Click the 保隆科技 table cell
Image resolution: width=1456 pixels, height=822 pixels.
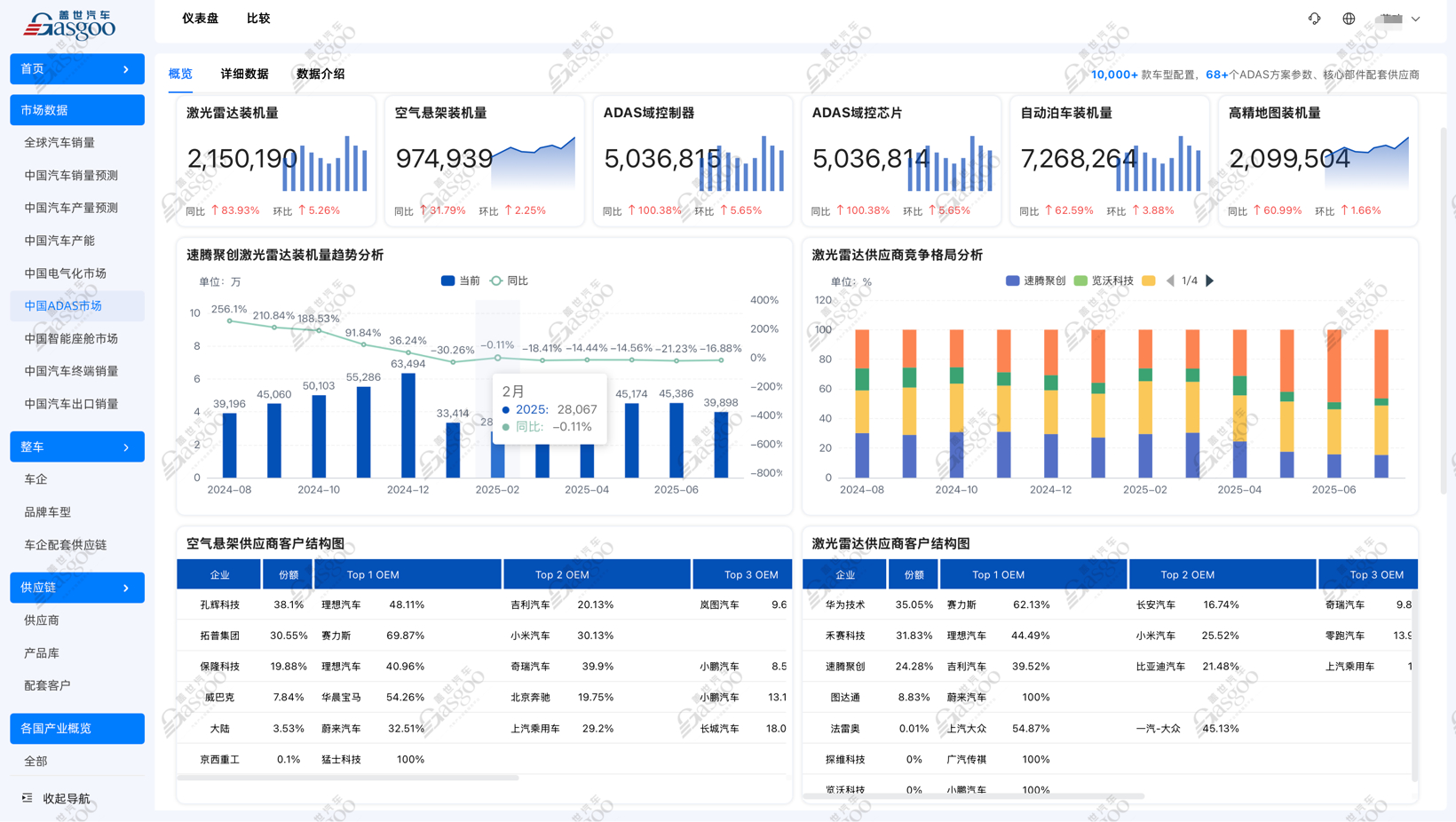click(219, 667)
